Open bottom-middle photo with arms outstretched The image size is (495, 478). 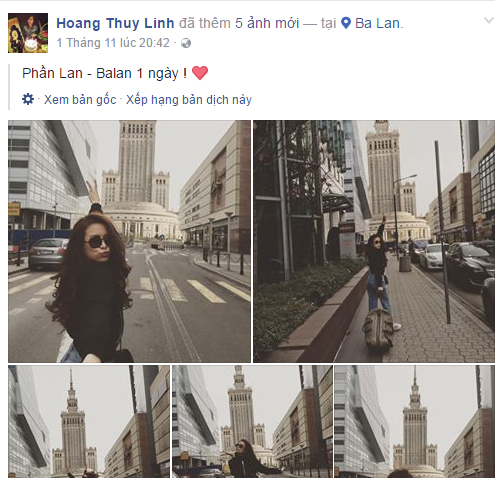pyautogui.click(x=252, y=422)
